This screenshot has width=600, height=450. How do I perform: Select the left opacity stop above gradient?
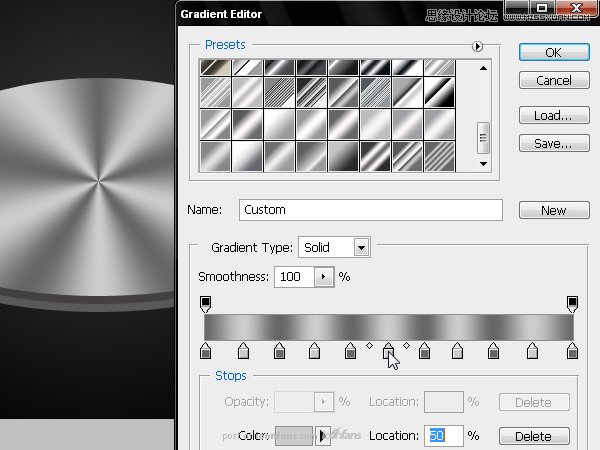point(206,303)
